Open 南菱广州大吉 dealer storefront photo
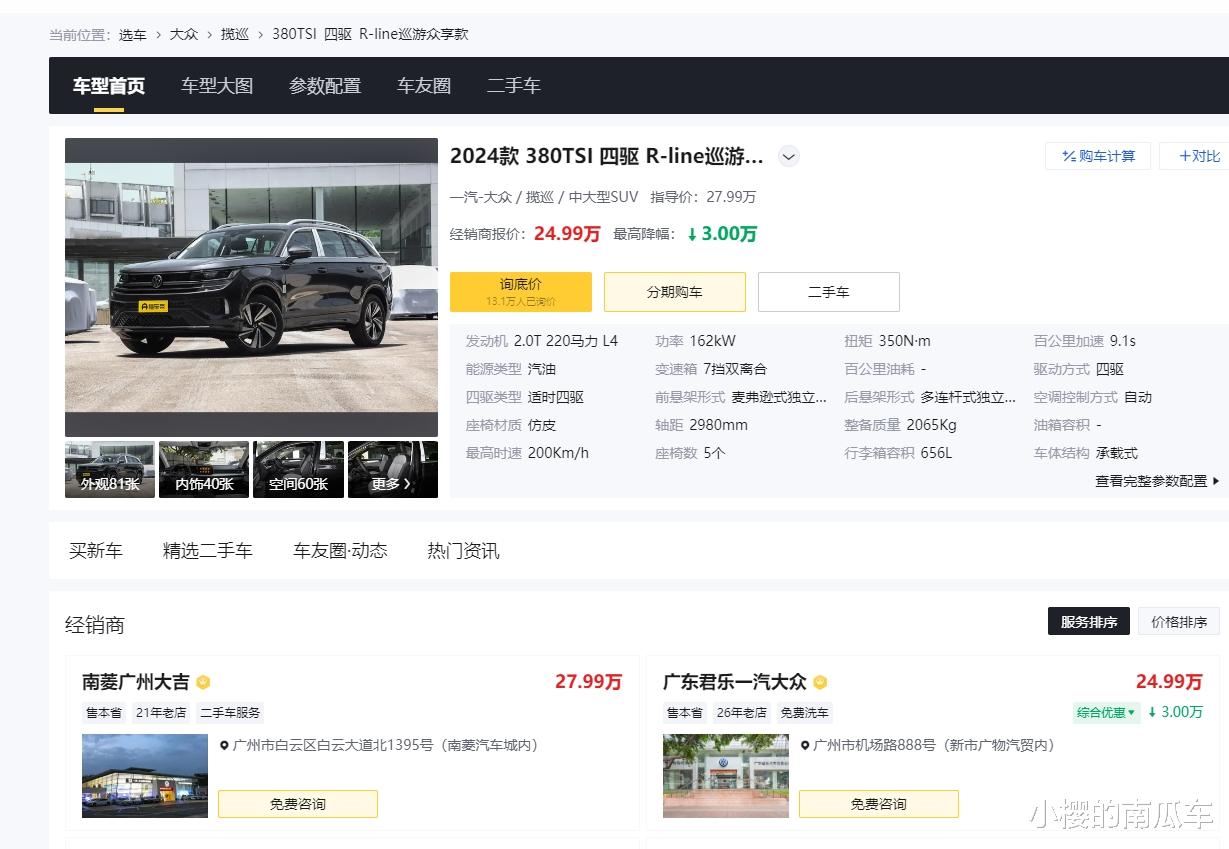The width and height of the screenshot is (1229, 849). pyautogui.click(x=145, y=776)
